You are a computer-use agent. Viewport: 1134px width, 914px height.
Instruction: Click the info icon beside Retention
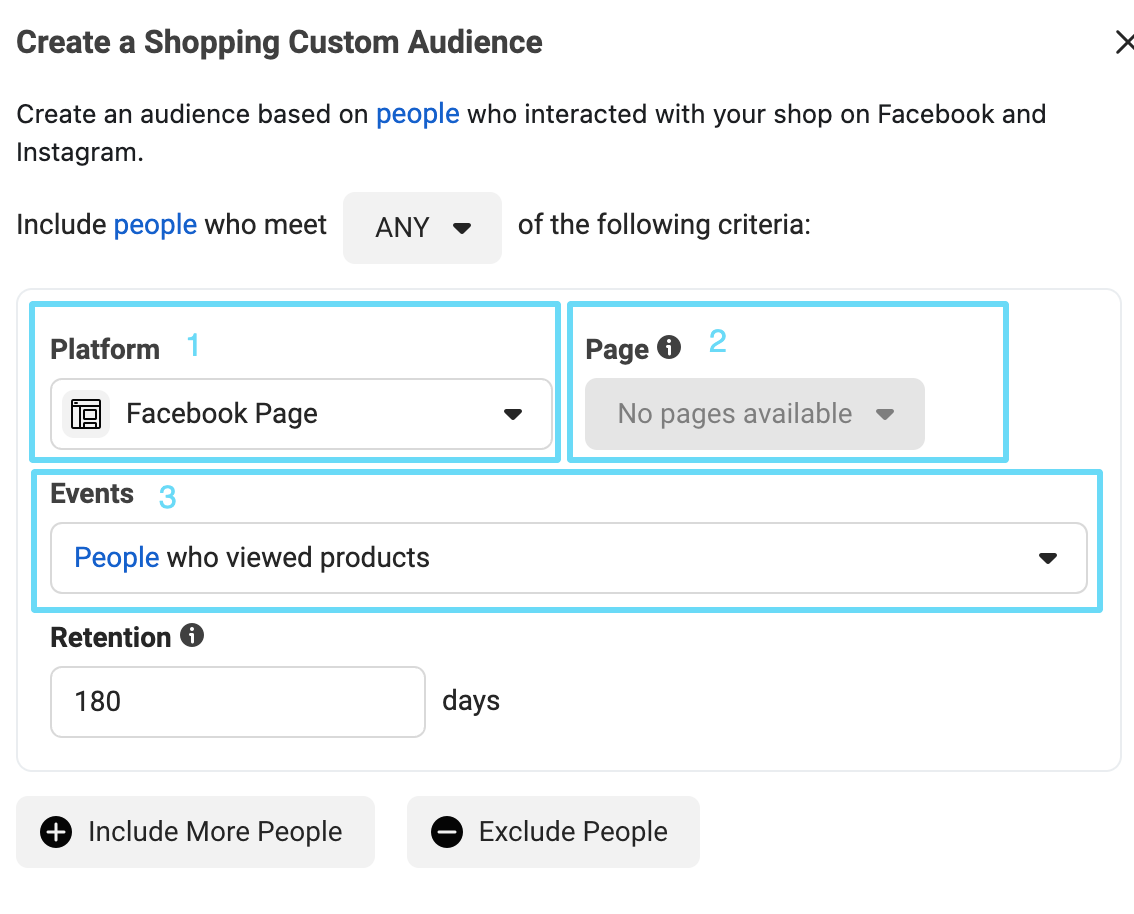[191, 636]
